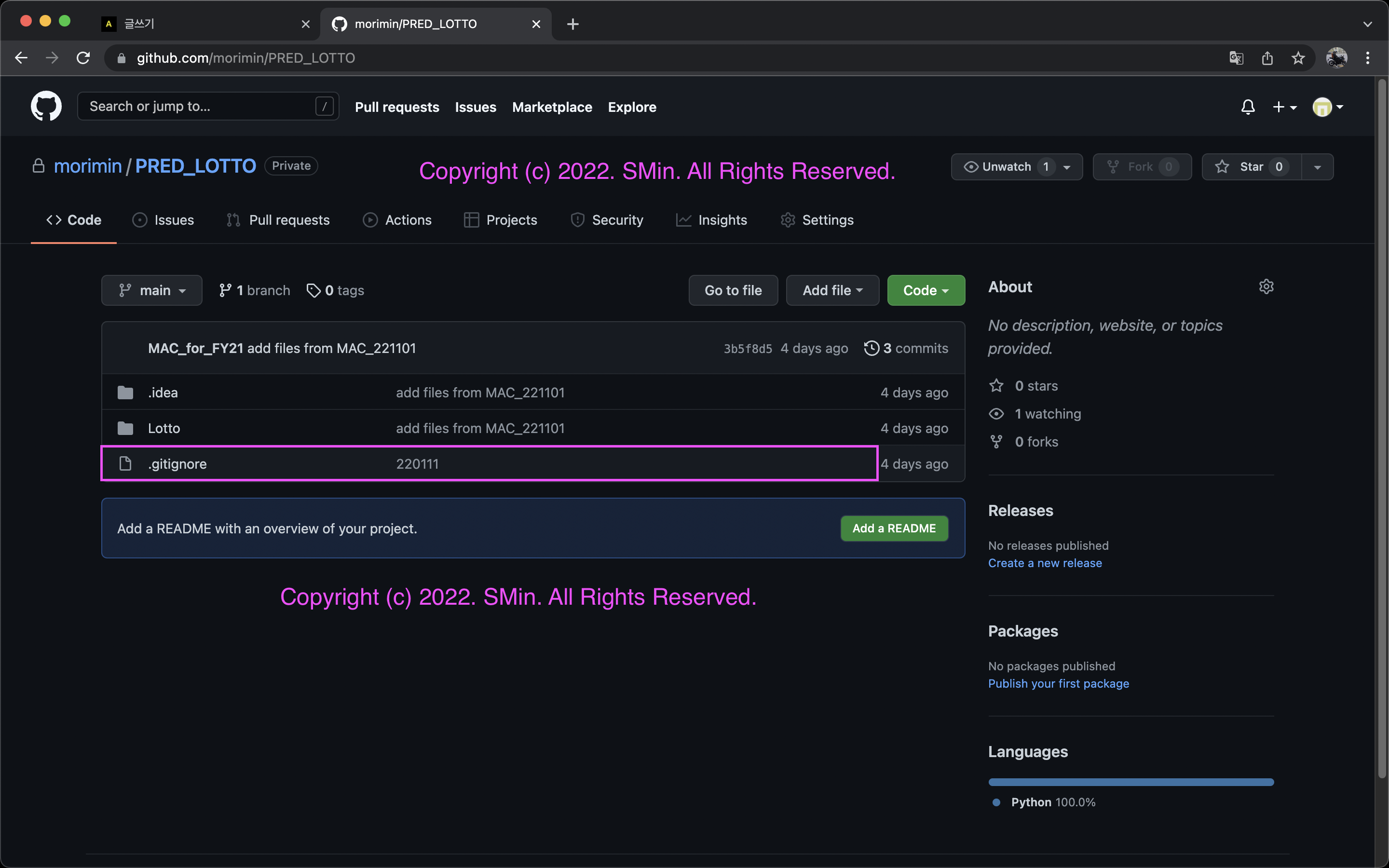This screenshot has height=868, width=1389.
Task: Click the Chrome share page icon
Action: tap(1267, 58)
